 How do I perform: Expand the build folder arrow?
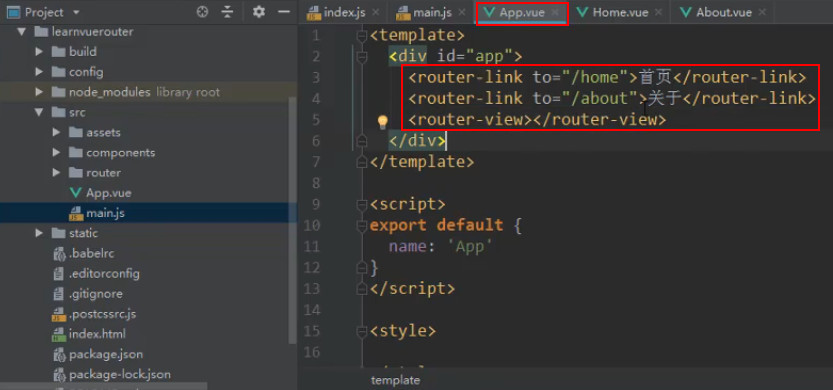(x=39, y=52)
